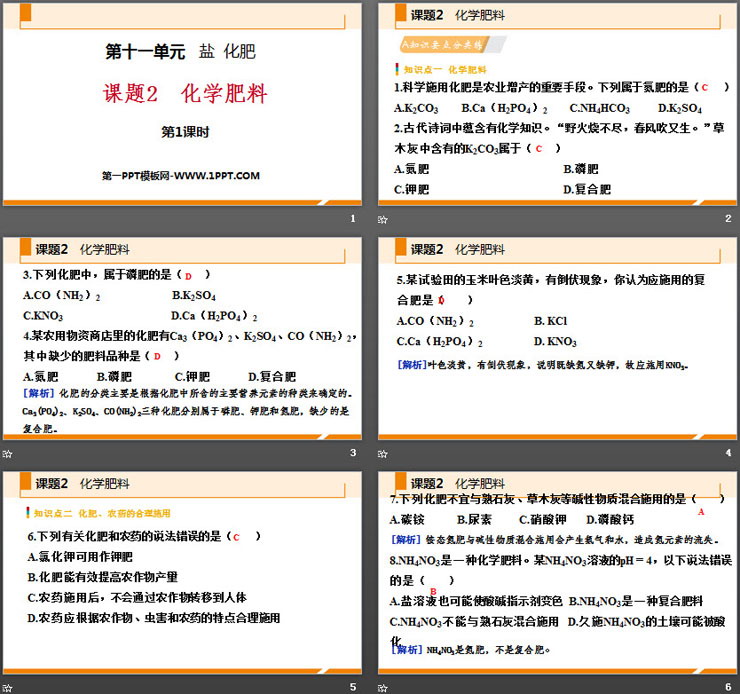Choose C.钾肥 in question 2

pos(412,188)
